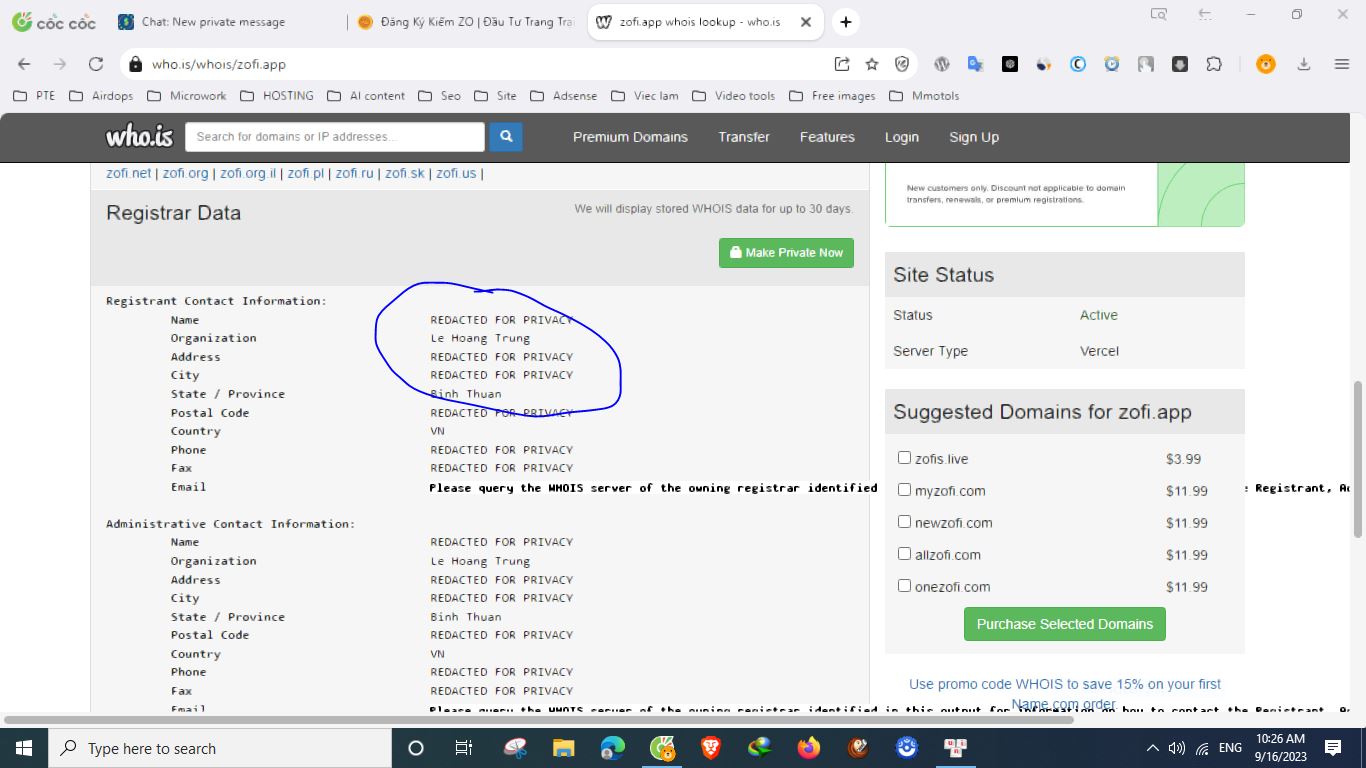This screenshot has height=768, width=1366.
Task: Focus the domain or IP search field
Action: click(335, 137)
